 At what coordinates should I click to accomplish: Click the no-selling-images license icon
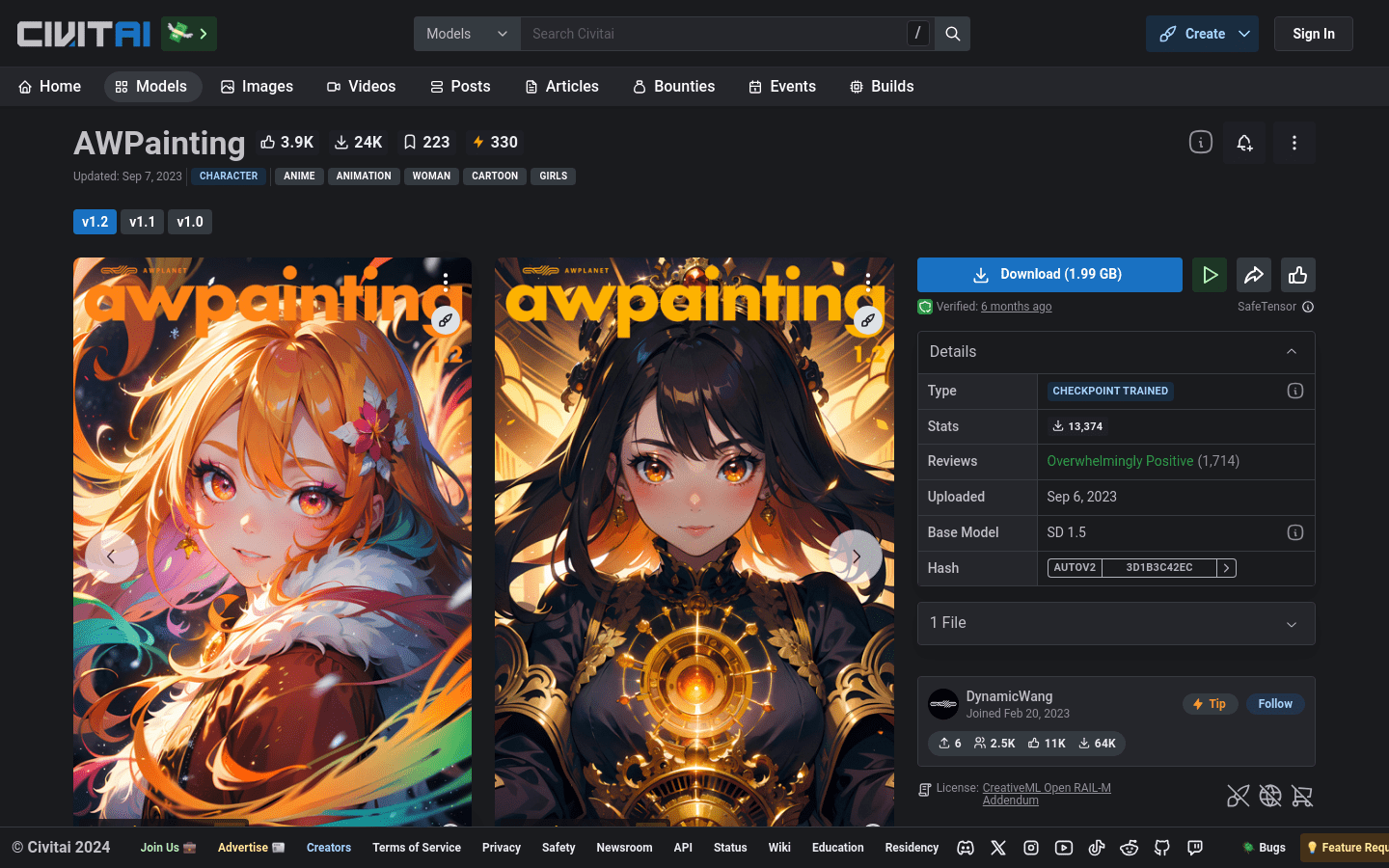tap(1239, 796)
